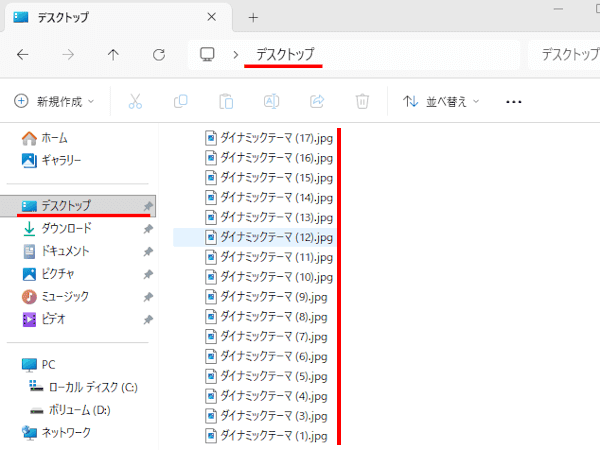Click the search box labeled デスクトップ
The image size is (600, 450).
pyautogui.click(x=564, y=55)
